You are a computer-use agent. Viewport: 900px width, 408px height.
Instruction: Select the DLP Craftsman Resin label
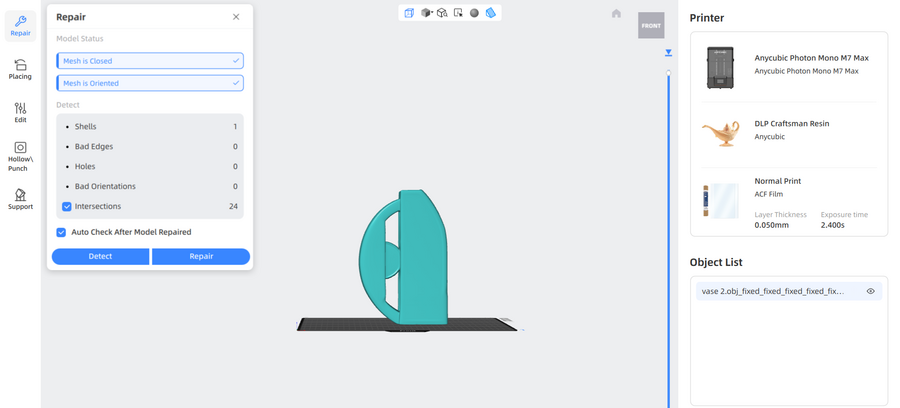click(792, 124)
